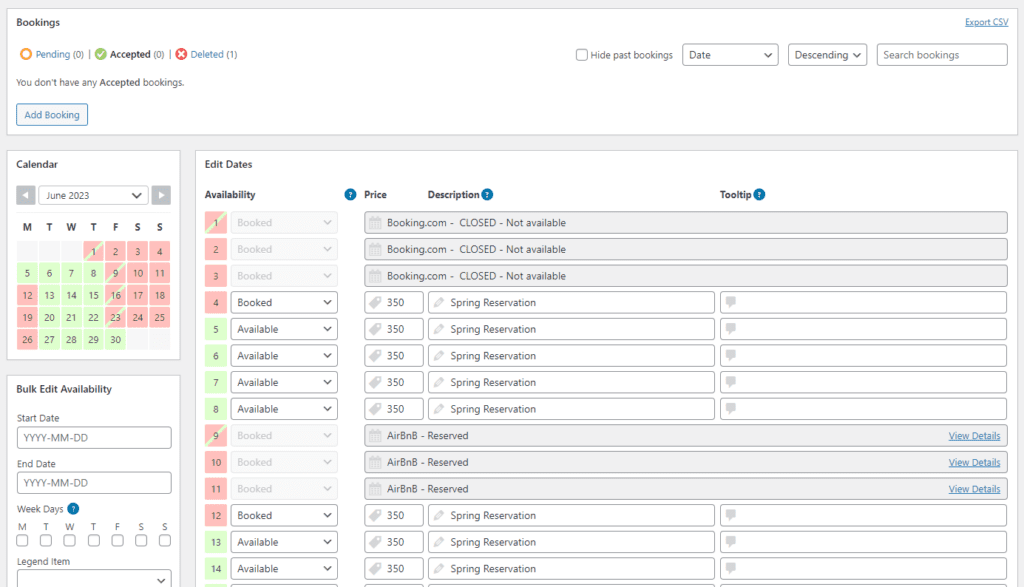Click the pencil icon in day 14 description

439,569
